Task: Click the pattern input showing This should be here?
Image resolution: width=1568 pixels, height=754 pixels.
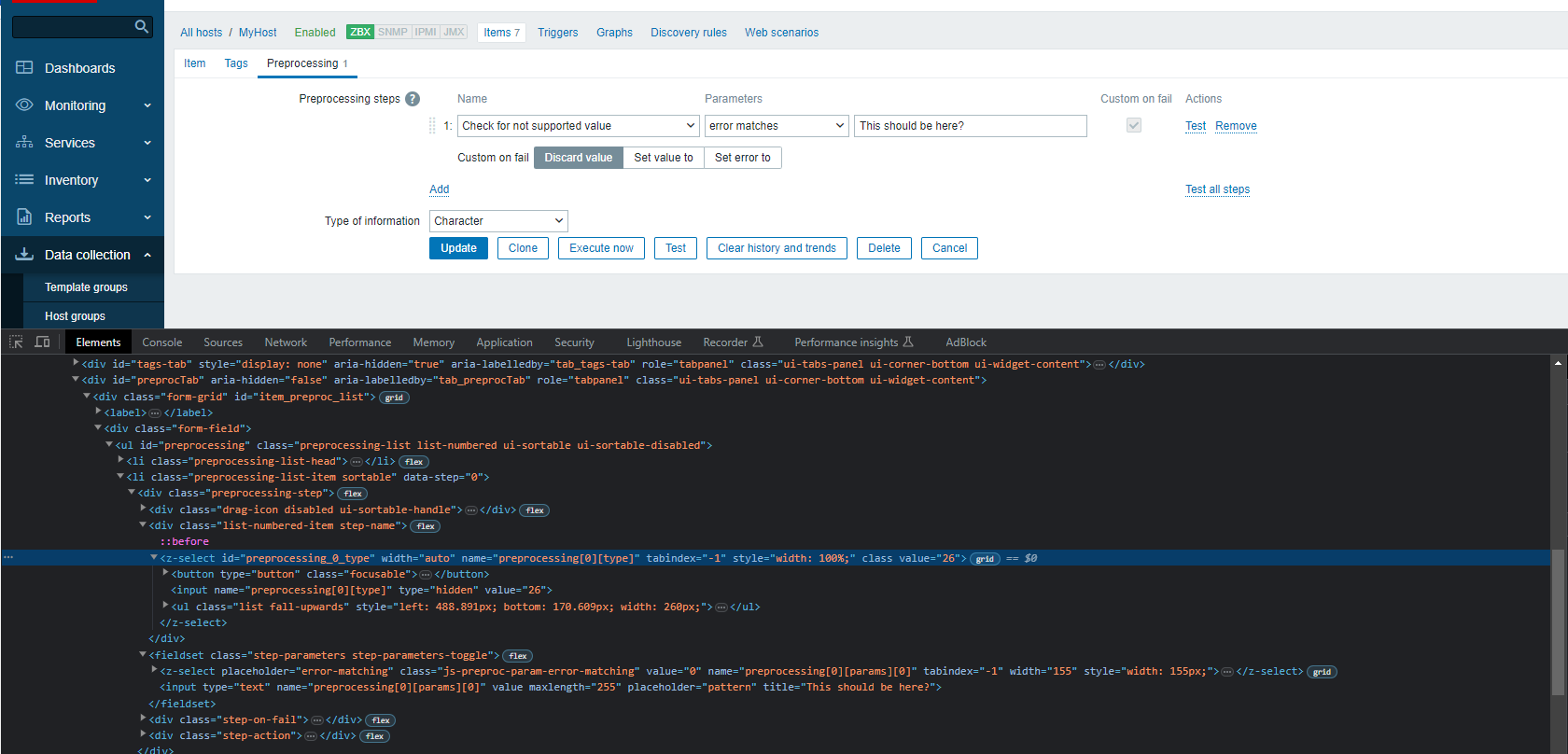Action: point(971,126)
